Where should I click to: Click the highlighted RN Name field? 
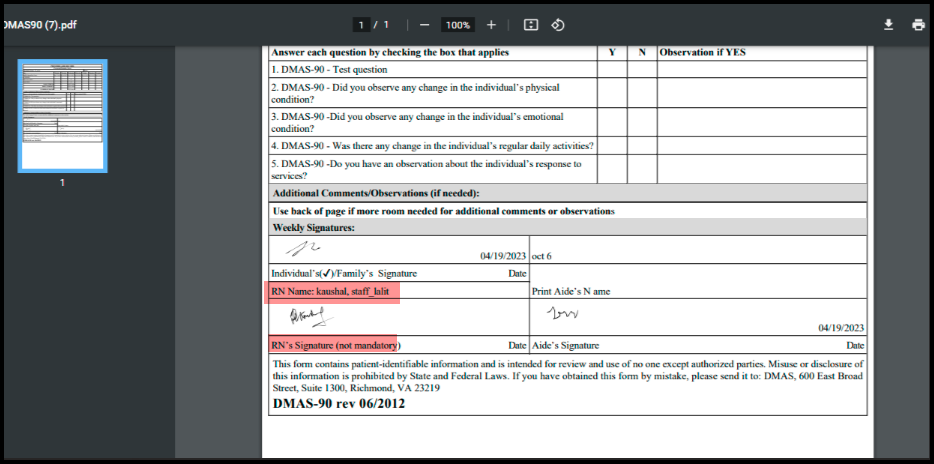334,291
